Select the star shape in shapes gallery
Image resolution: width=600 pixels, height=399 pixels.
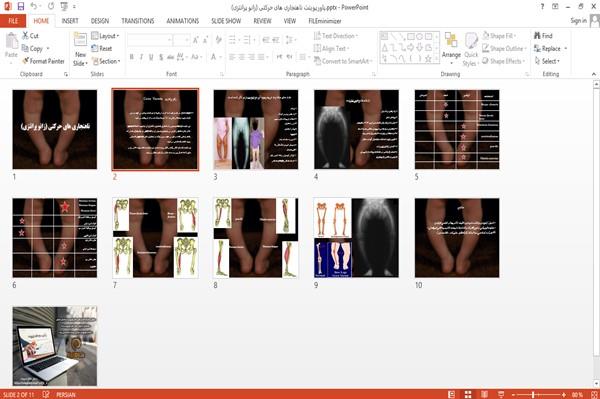pos(428,59)
